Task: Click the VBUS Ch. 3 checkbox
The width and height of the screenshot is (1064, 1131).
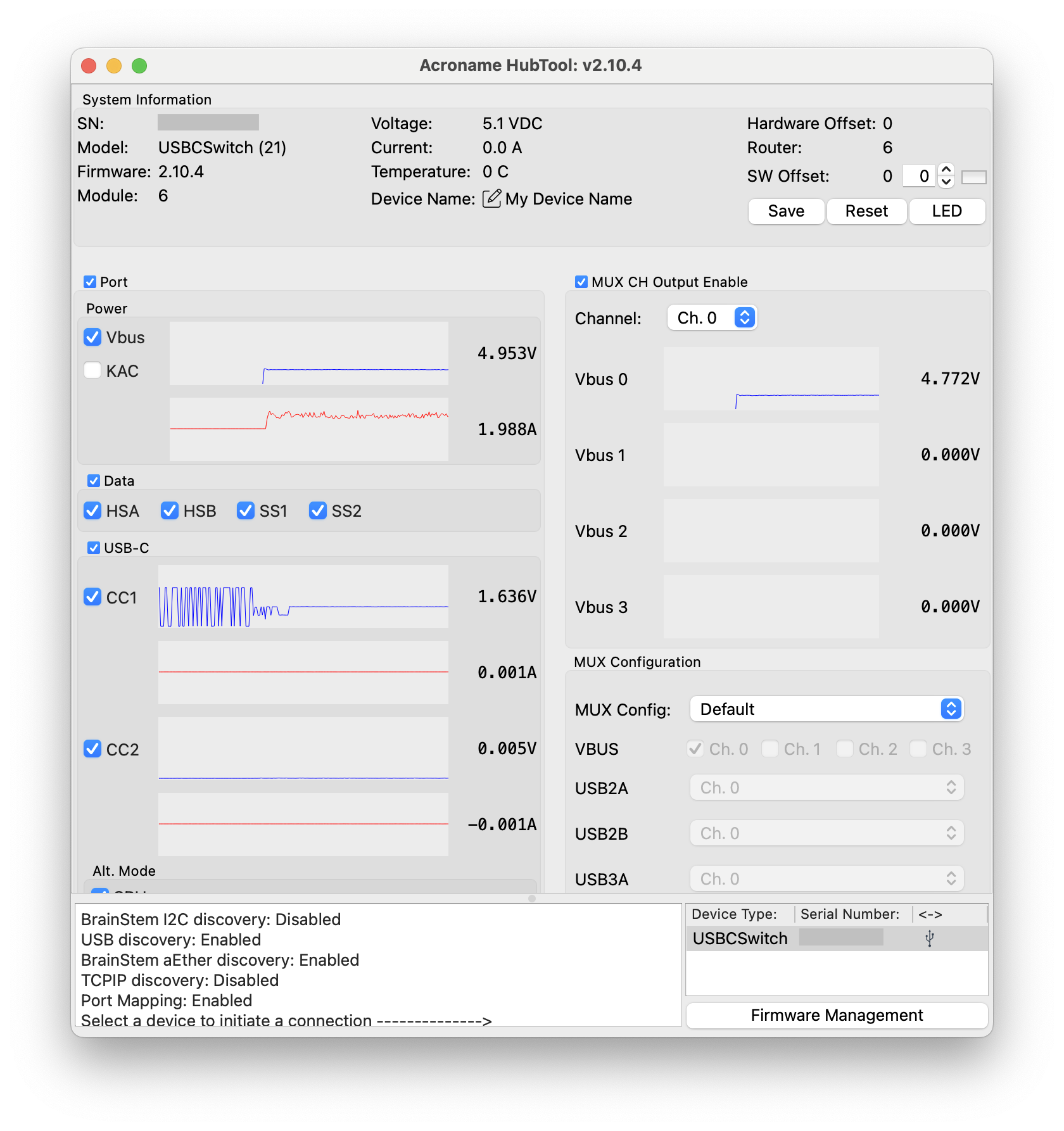Action: (x=918, y=749)
